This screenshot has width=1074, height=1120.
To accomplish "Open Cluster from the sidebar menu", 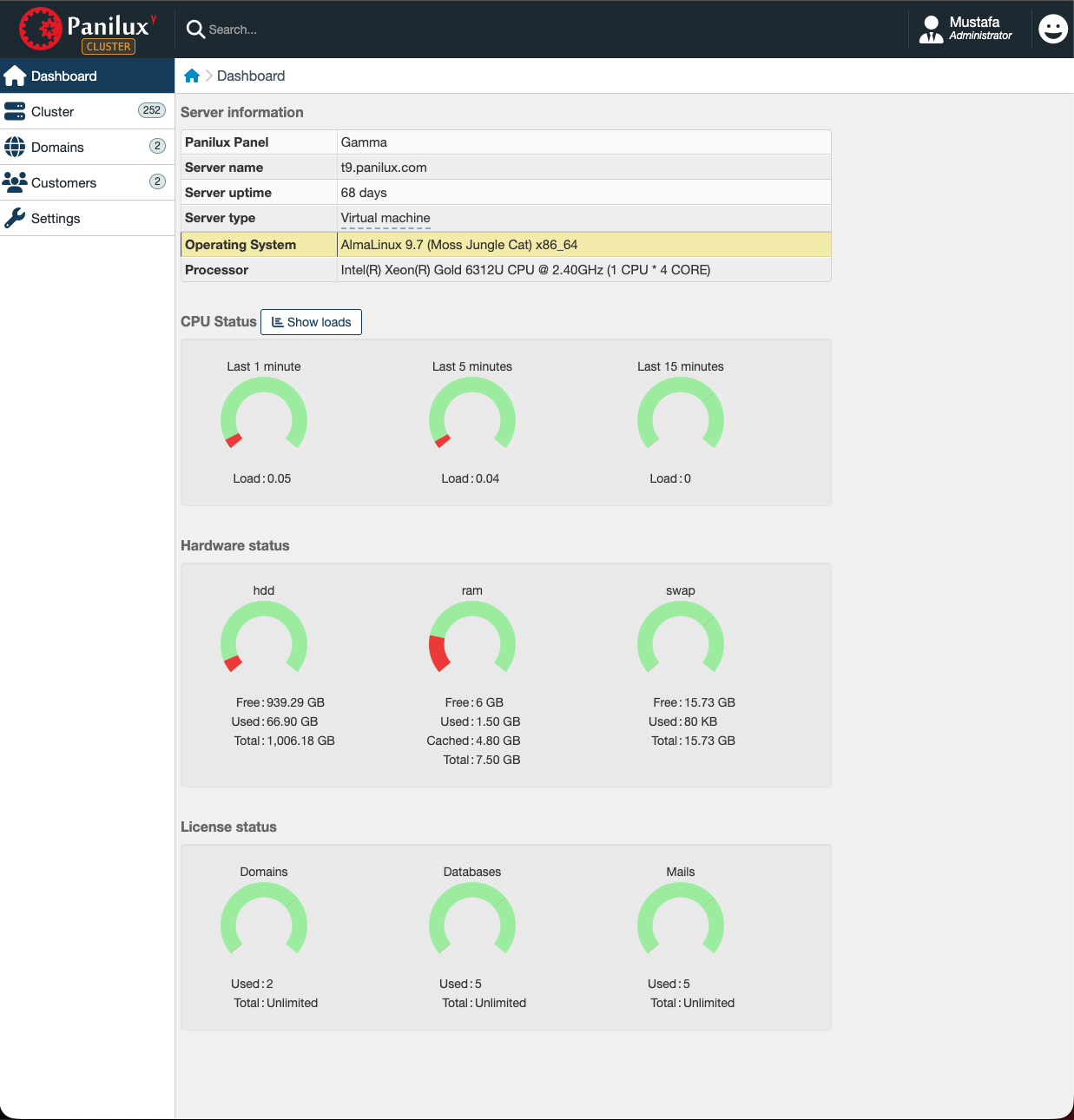I will 53,112.
